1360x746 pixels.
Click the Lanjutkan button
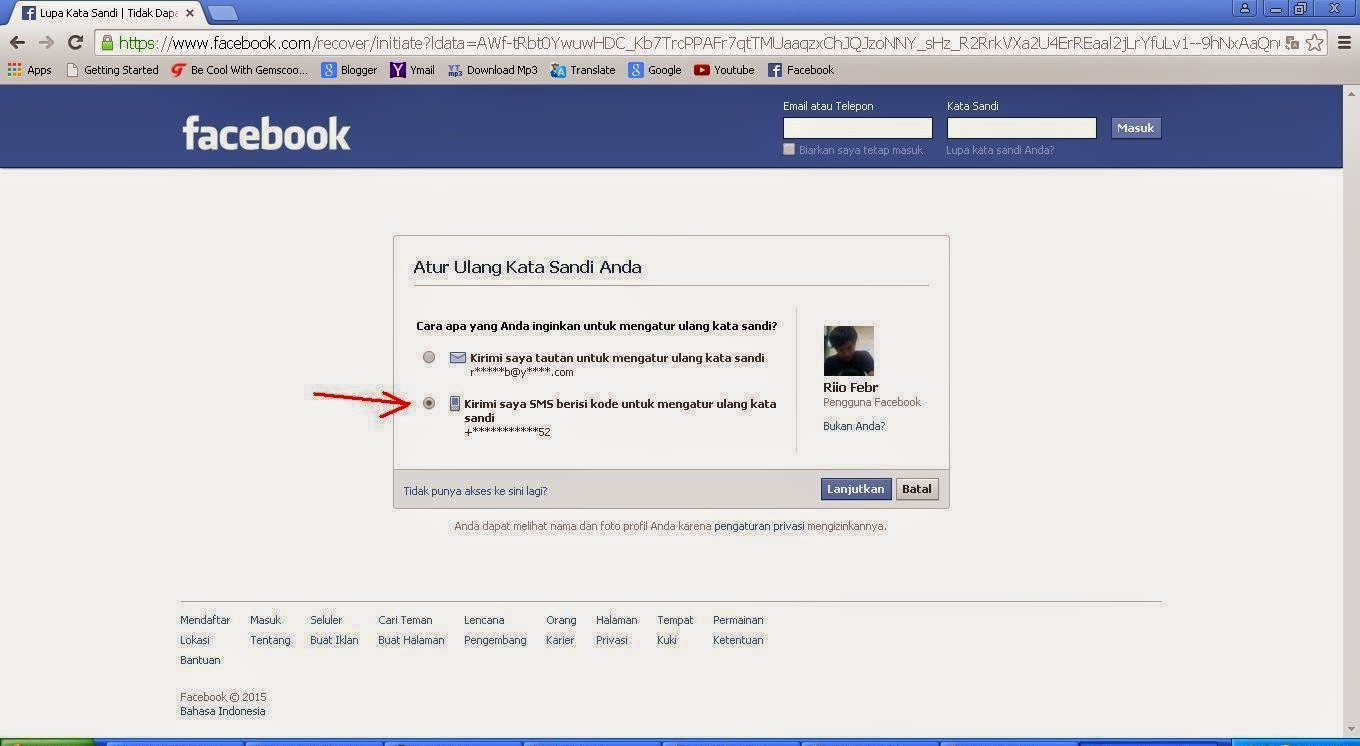[856, 489]
